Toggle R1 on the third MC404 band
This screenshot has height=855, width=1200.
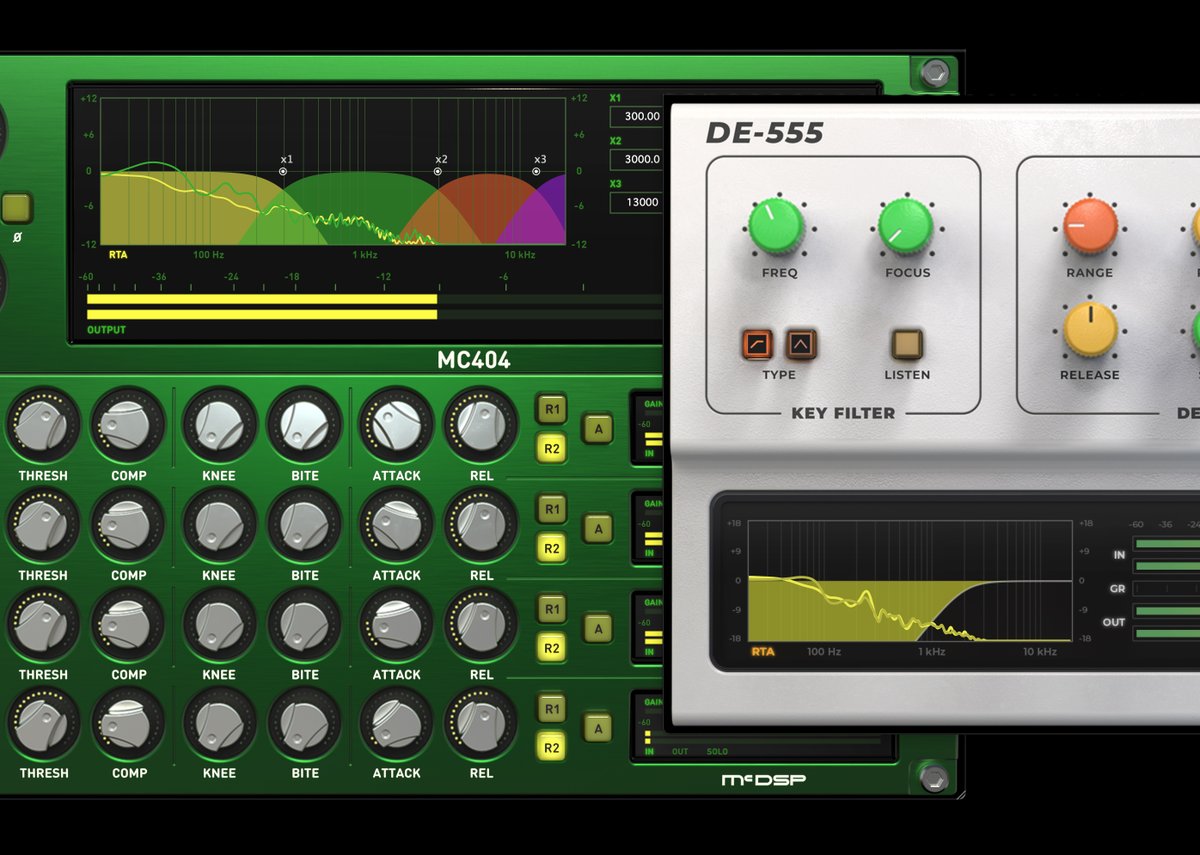[x=551, y=609]
